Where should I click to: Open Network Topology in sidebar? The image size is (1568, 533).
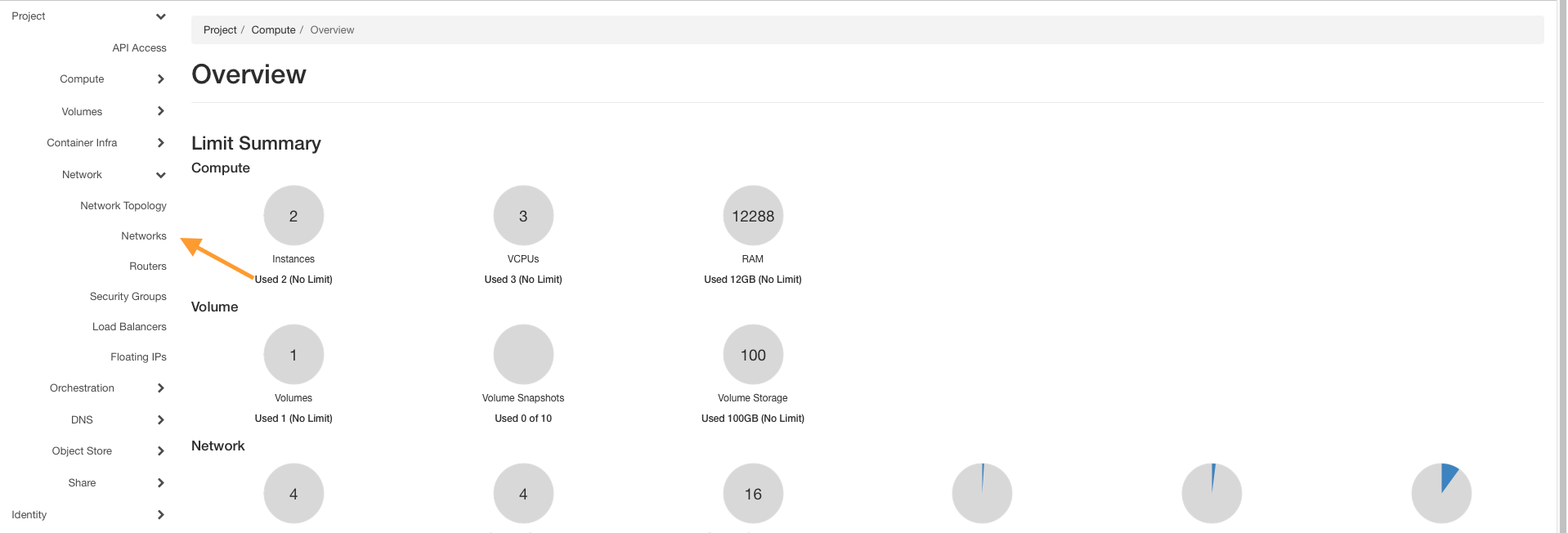(x=123, y=206)
